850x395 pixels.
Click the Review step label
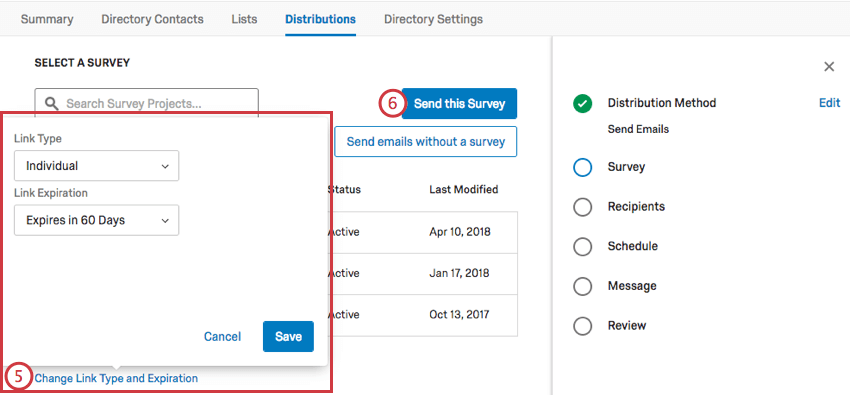627,326
